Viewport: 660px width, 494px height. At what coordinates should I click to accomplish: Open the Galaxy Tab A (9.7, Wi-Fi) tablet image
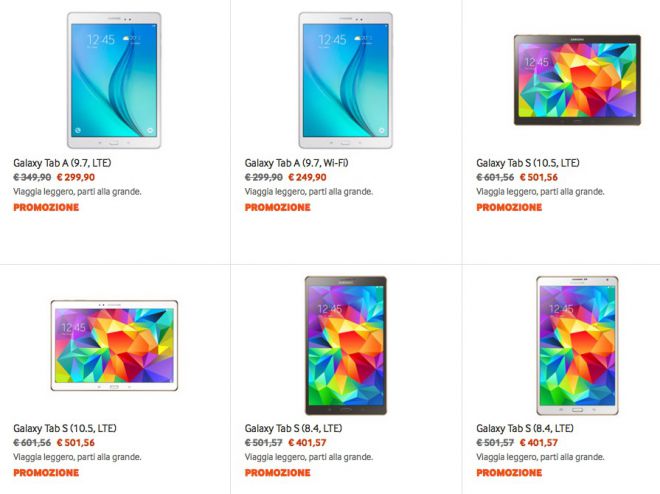tap(346, 80)
